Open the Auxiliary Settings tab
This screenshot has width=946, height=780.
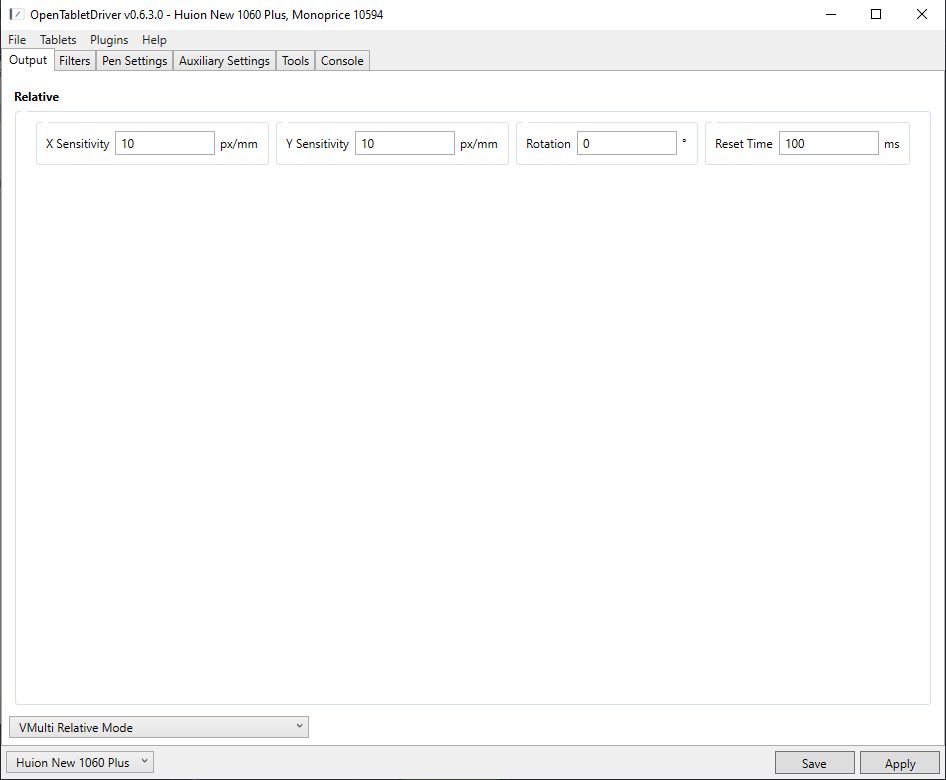pyautogui.click(x=223, y=60)
